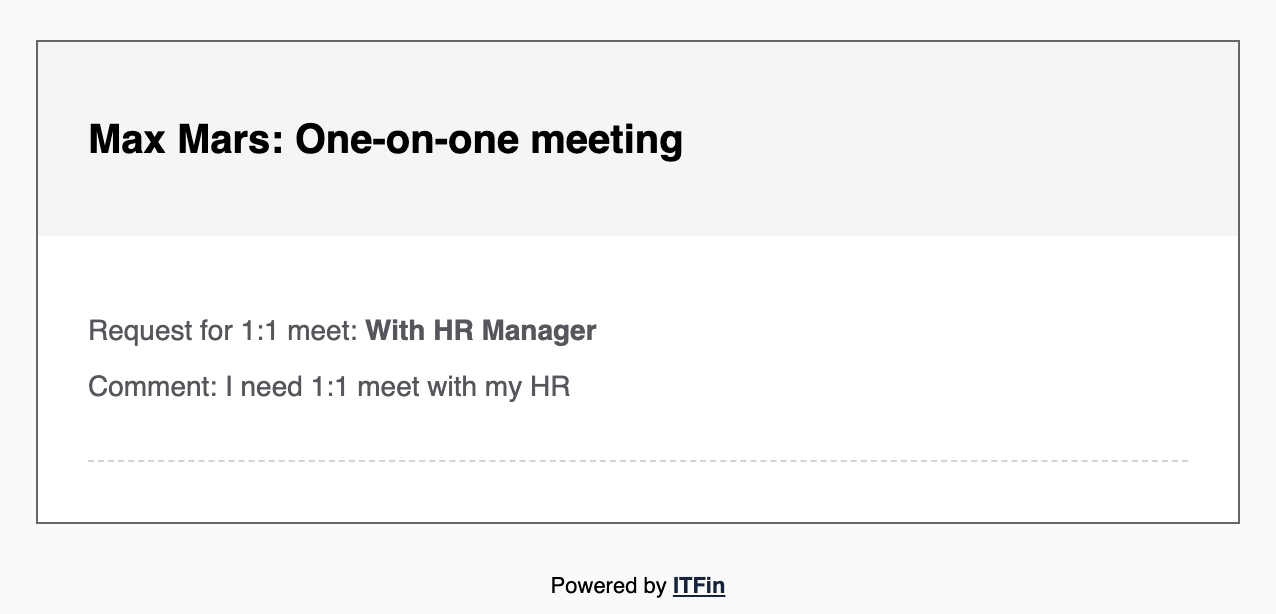Select the bold "With HR Manager" text
This screenshot has width=1276, height=614.
[481, 330]
